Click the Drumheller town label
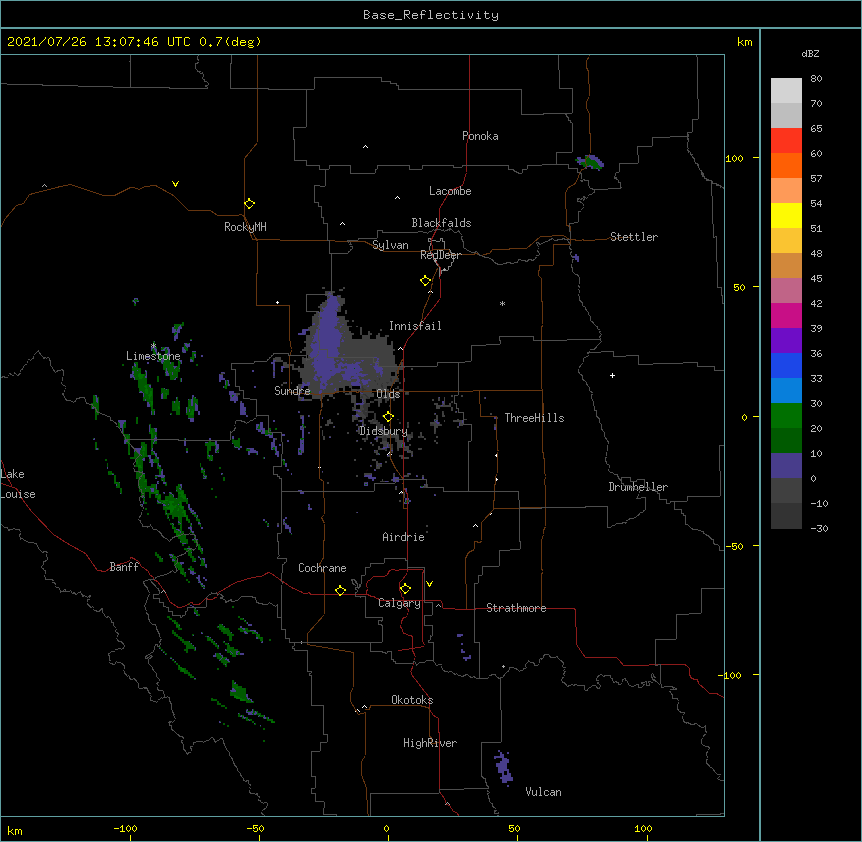 (638, 487)
